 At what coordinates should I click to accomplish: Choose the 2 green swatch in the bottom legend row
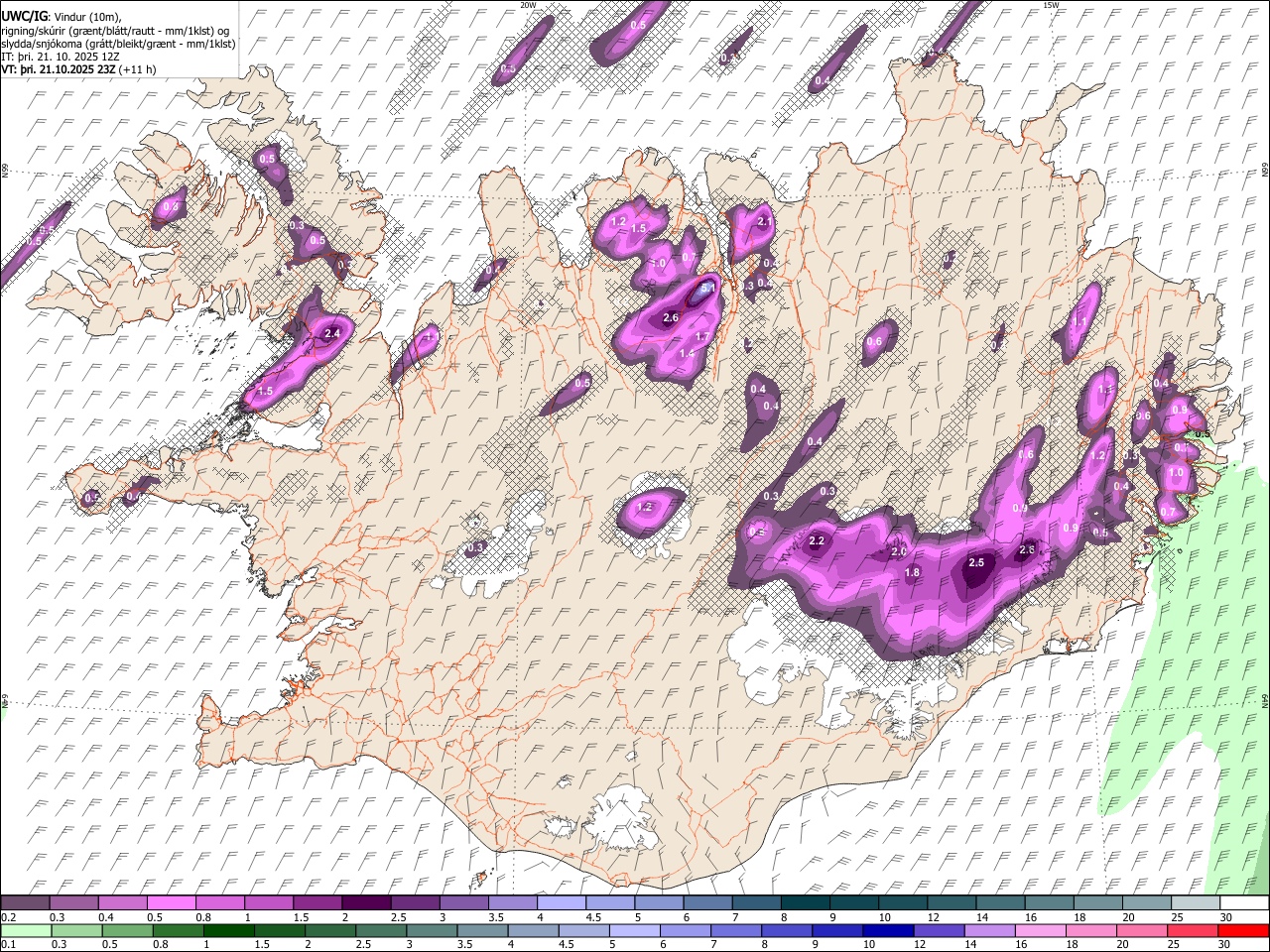(x=329, y=930)
